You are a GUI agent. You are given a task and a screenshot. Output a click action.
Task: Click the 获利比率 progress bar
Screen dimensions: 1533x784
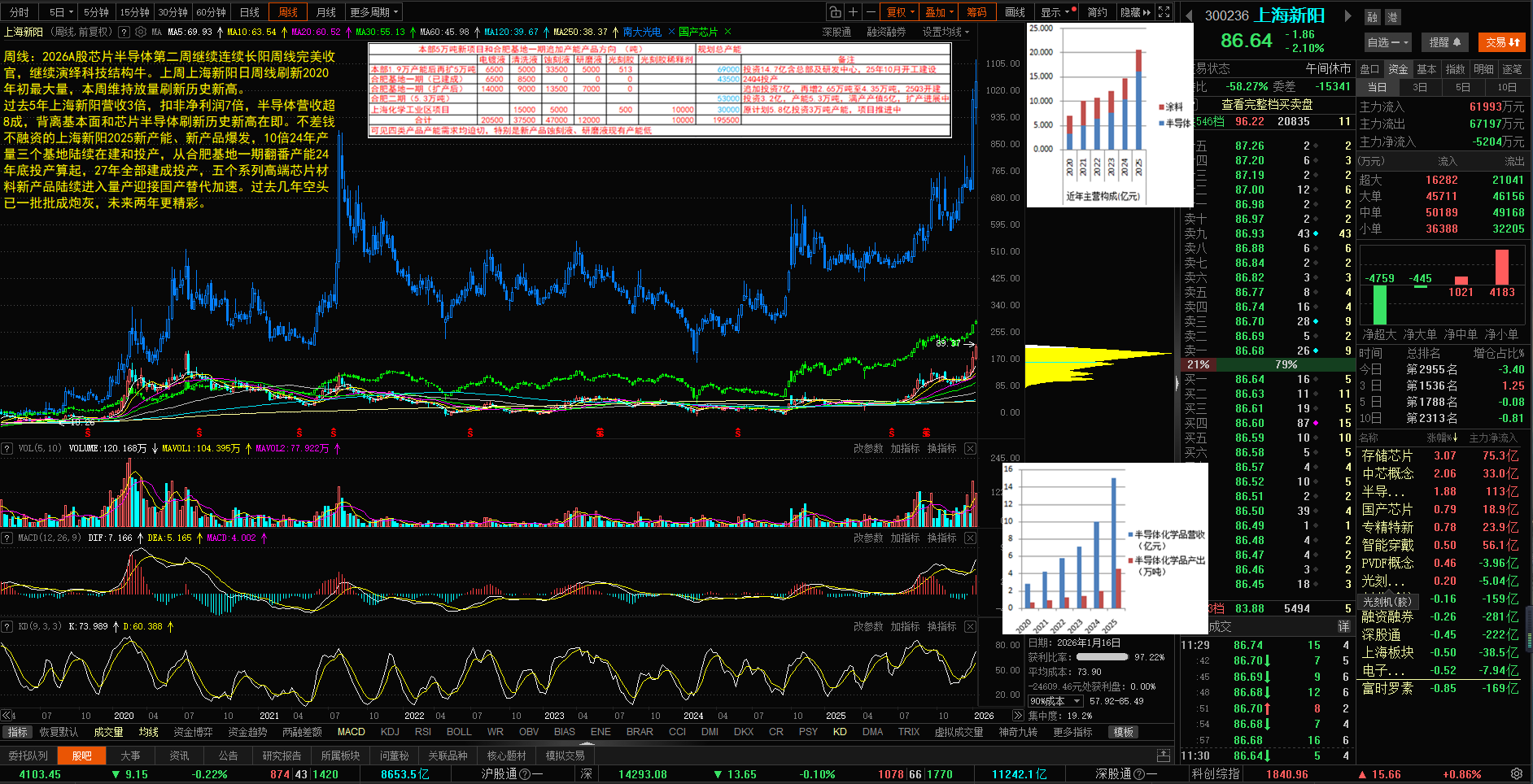coord(1102,657)
